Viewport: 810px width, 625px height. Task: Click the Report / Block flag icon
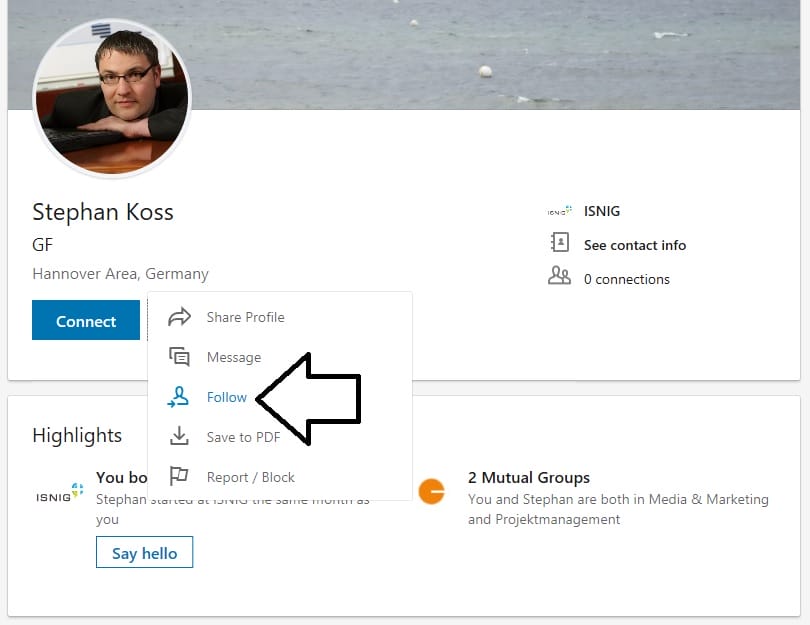(x=179, y=477)
